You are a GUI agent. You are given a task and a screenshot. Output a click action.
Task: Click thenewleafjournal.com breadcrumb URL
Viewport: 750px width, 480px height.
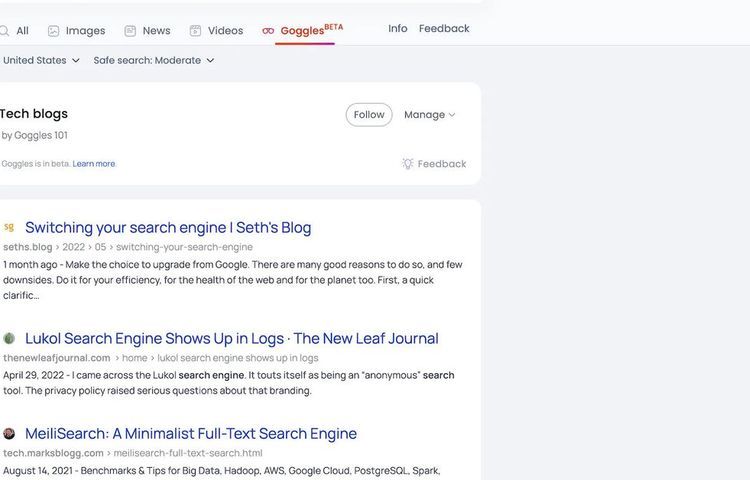pyautogui.click(x=160, y=358)
